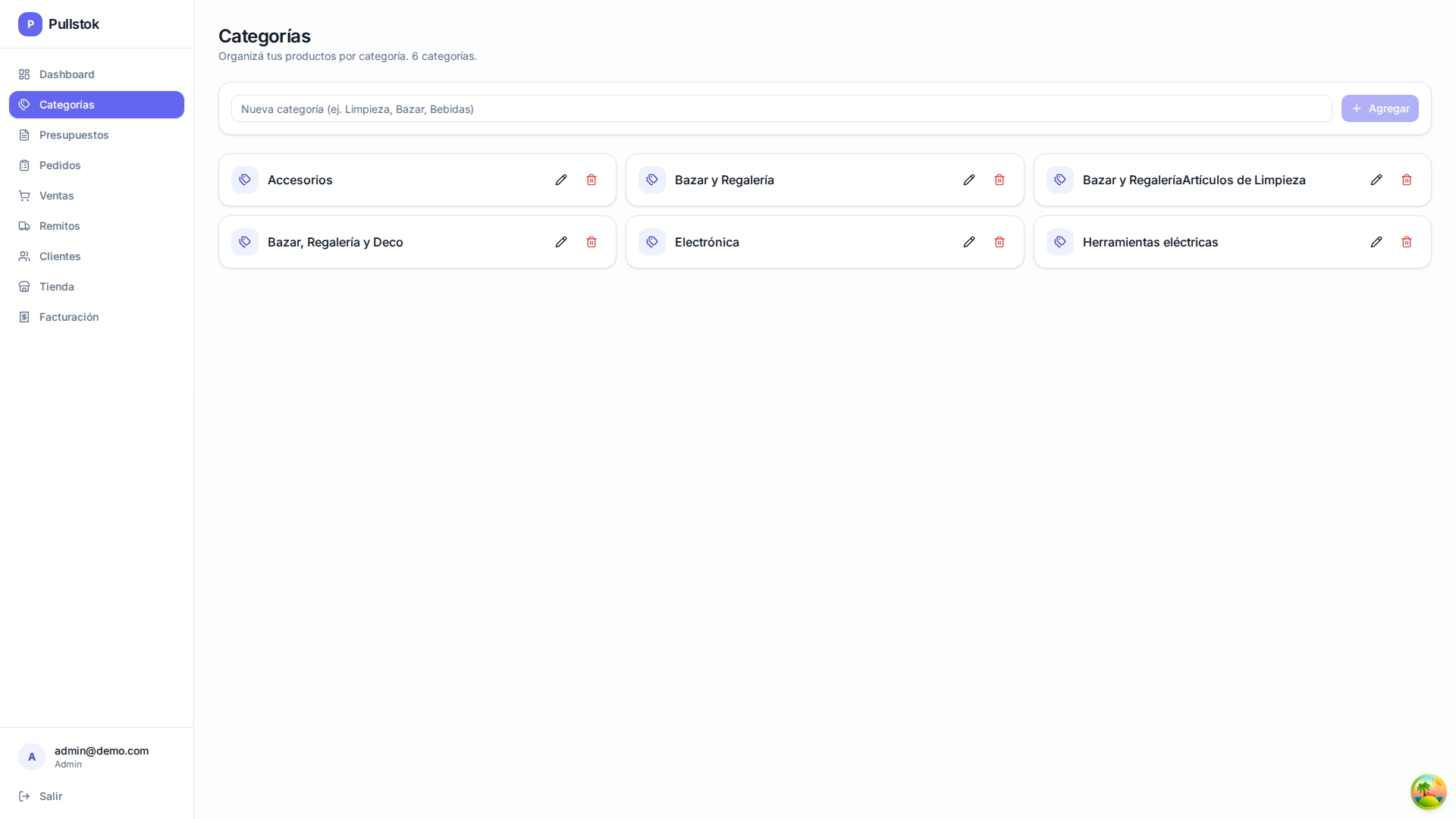This screenshot has width=1456, height=819.
Task: Edit the Herramientas eléctricas category
Action: click(1376, 242)
